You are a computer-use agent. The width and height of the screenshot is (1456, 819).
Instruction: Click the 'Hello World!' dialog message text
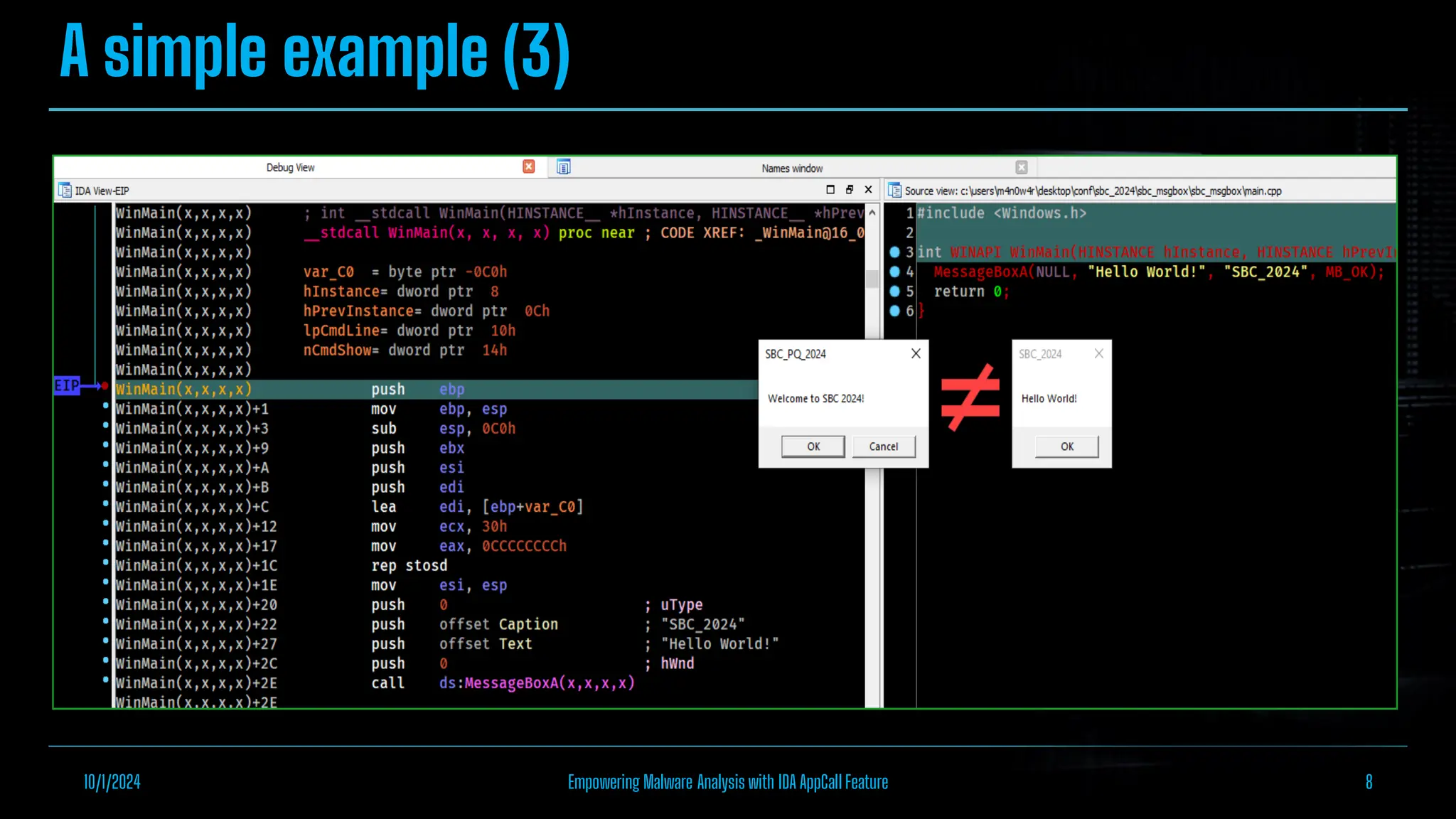(1049, 399)
